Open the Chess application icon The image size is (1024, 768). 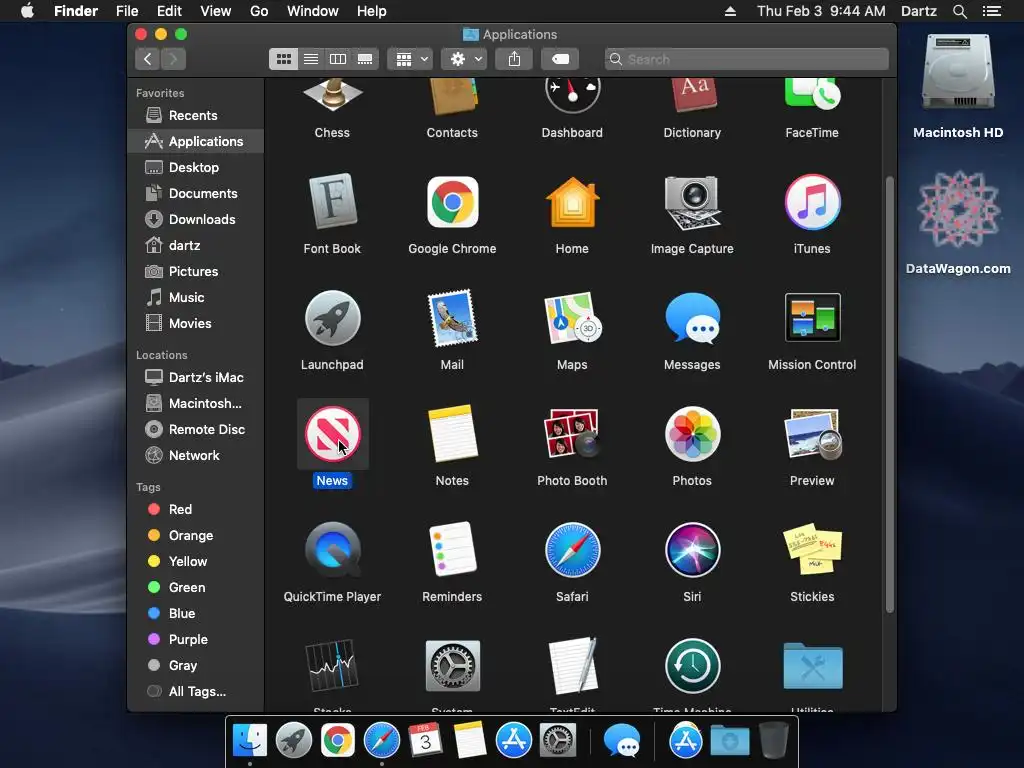(x=332, y=97)
